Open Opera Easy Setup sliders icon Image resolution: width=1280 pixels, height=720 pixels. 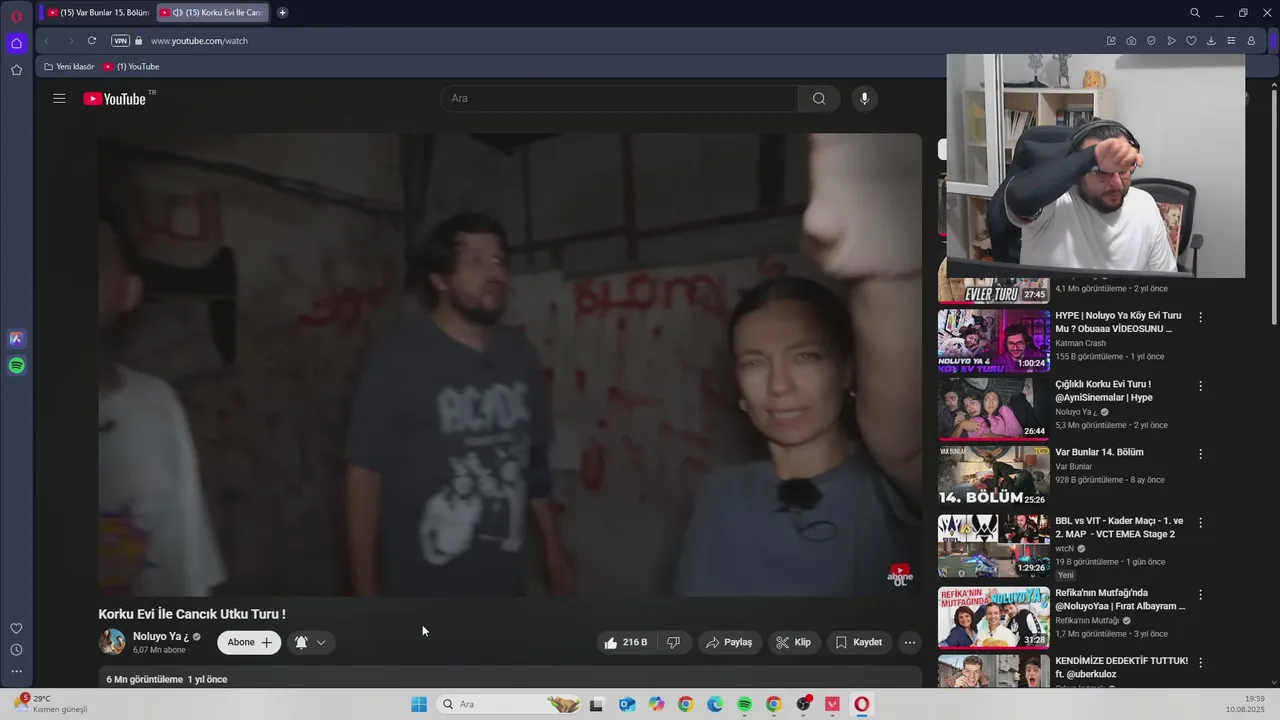(x=1231, y=41)
